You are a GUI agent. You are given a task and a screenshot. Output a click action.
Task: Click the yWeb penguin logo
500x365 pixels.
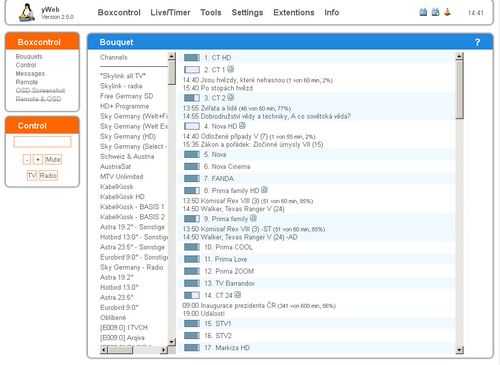coord(27,13)
